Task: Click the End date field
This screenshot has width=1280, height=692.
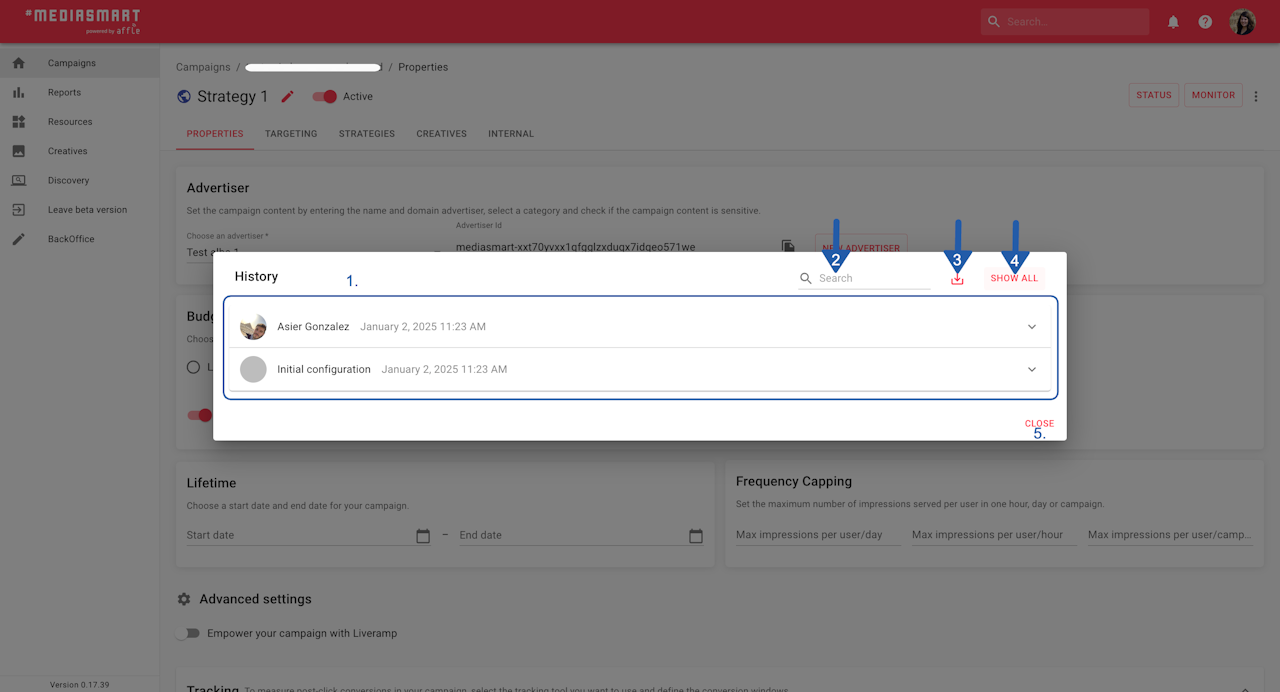Action: (573, 535)
